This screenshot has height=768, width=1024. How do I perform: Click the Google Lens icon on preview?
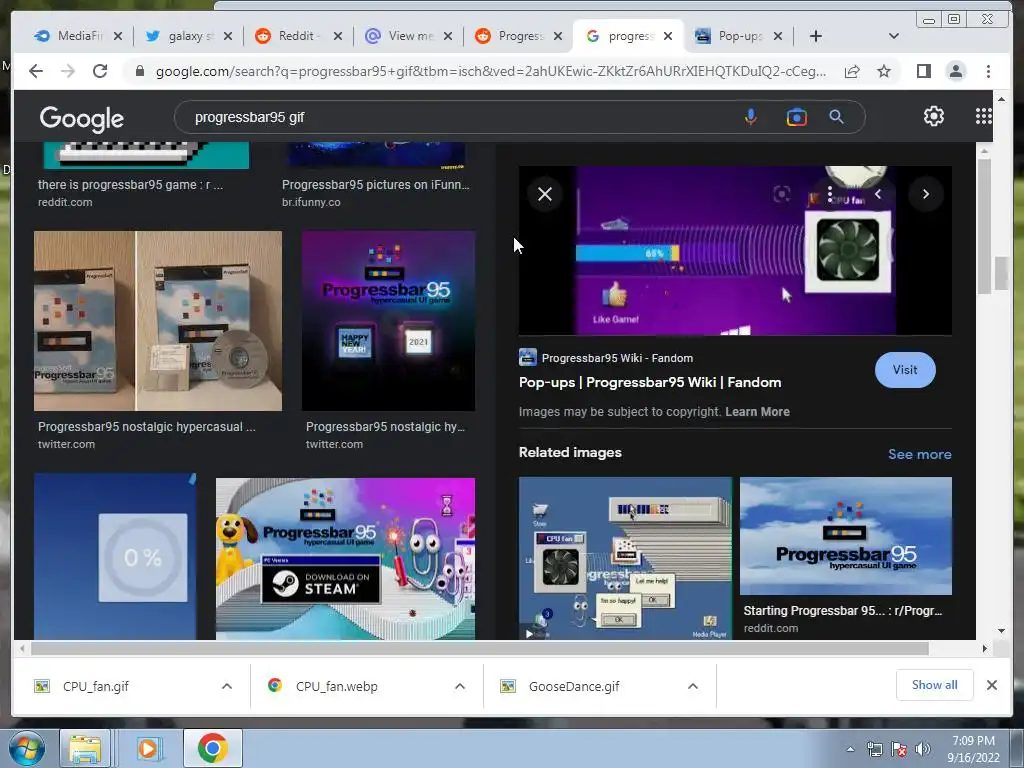click(x=782, y=194)
